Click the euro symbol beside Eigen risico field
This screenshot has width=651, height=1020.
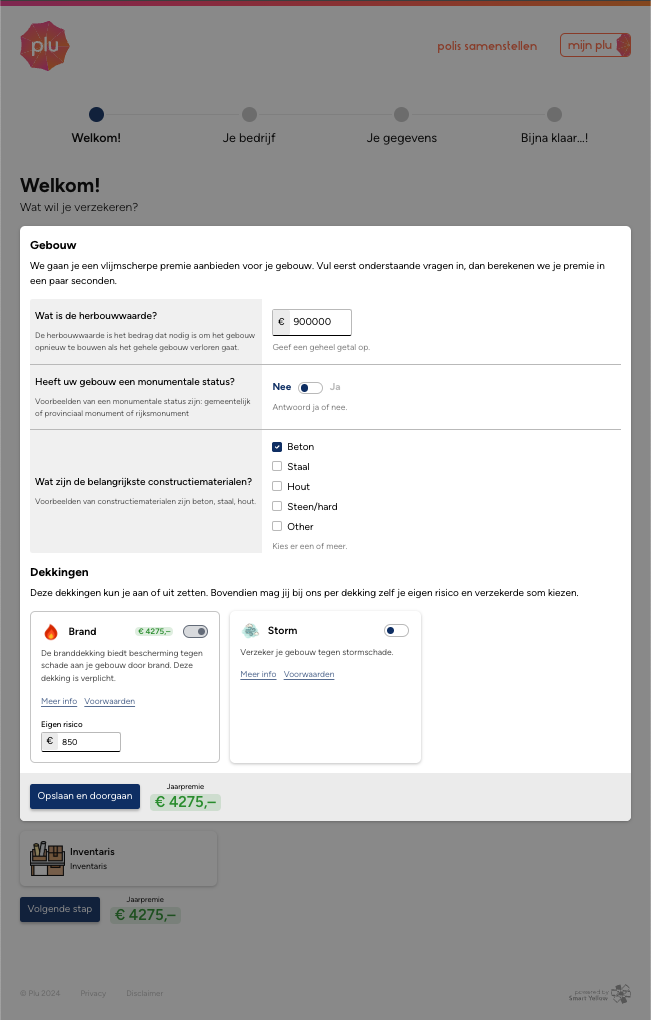(49, 742)
